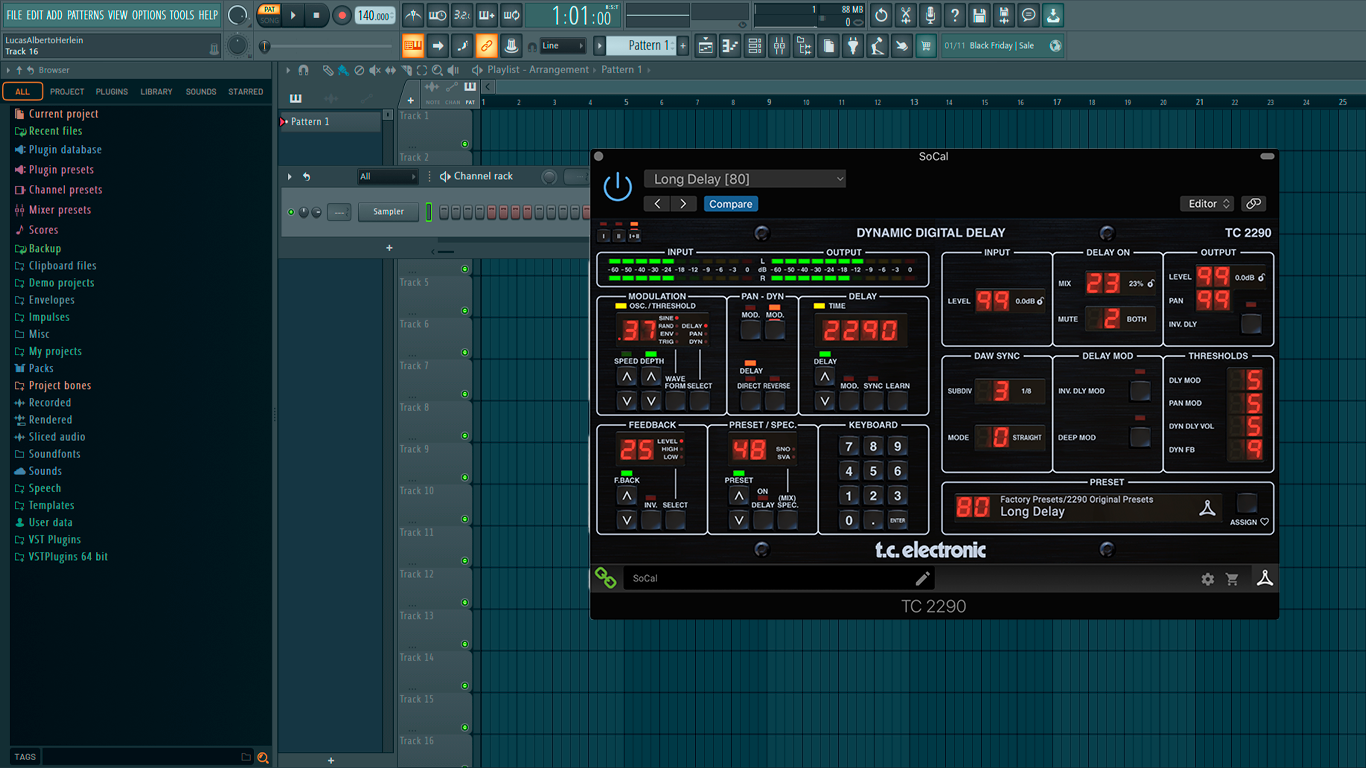Screen dimensions: 1366x768
Task: Click the modulation SPEED up arrow
Action: [626, 377]
